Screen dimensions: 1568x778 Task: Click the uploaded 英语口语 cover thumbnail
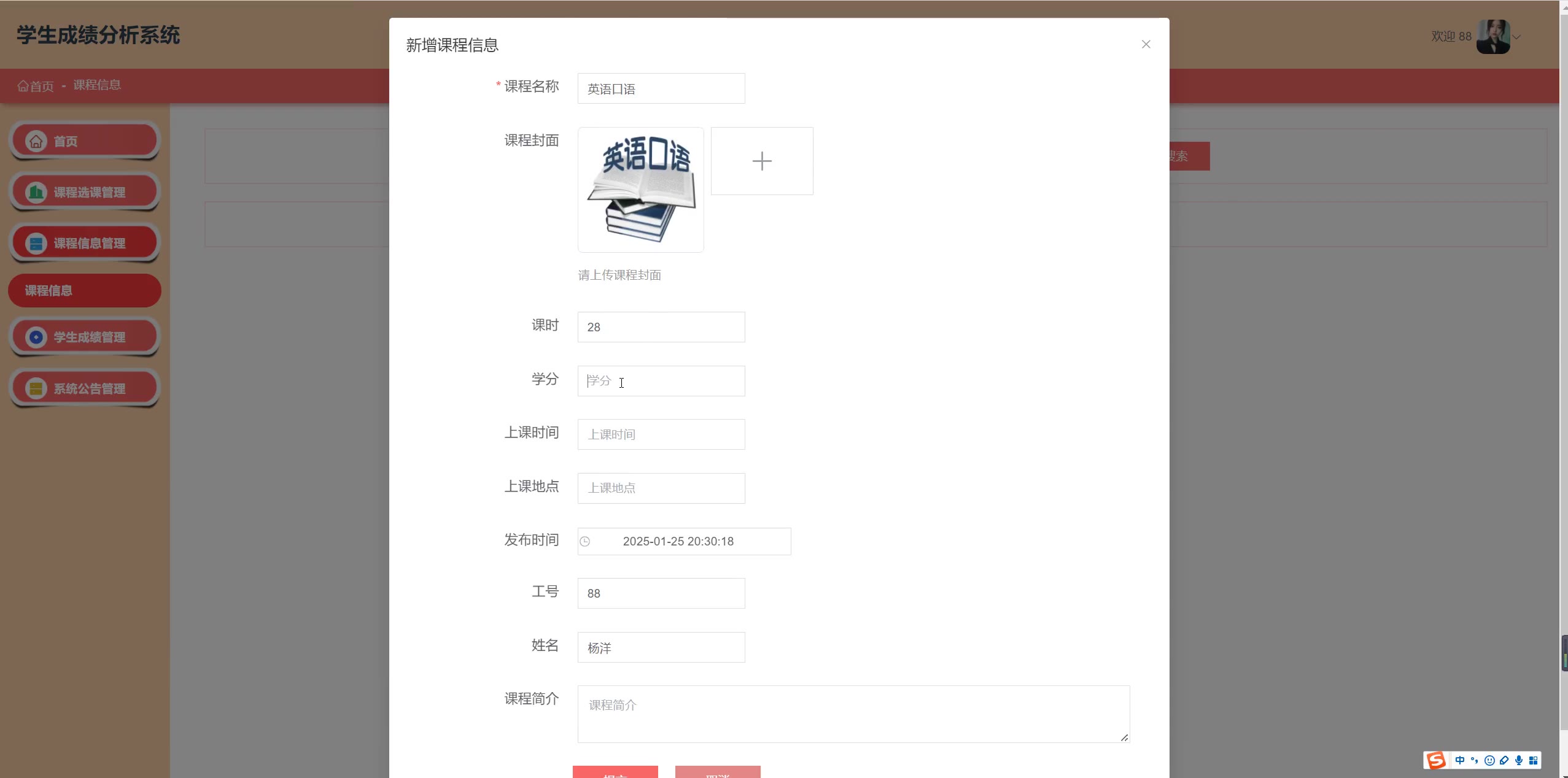click(x=640, y=190)
